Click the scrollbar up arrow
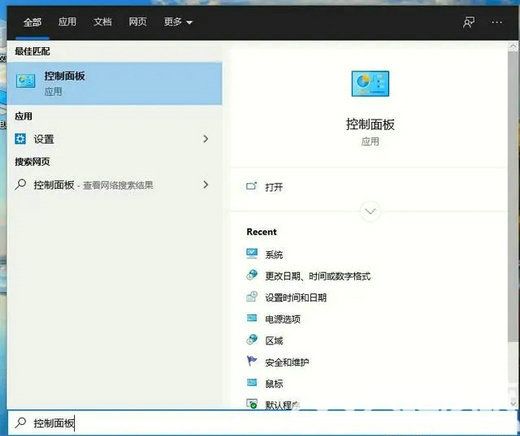The height and width of the screenshot is (436, 520). (513, 47)
